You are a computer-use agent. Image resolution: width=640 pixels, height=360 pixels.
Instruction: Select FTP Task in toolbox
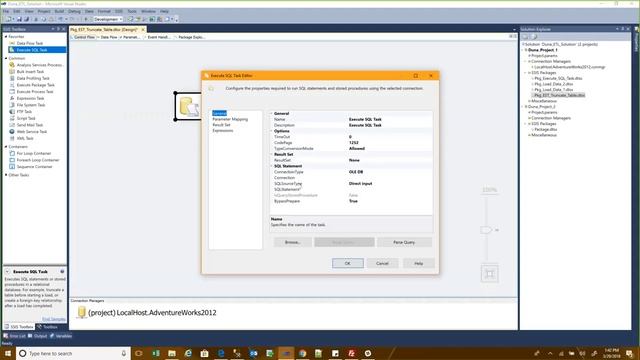24,111
